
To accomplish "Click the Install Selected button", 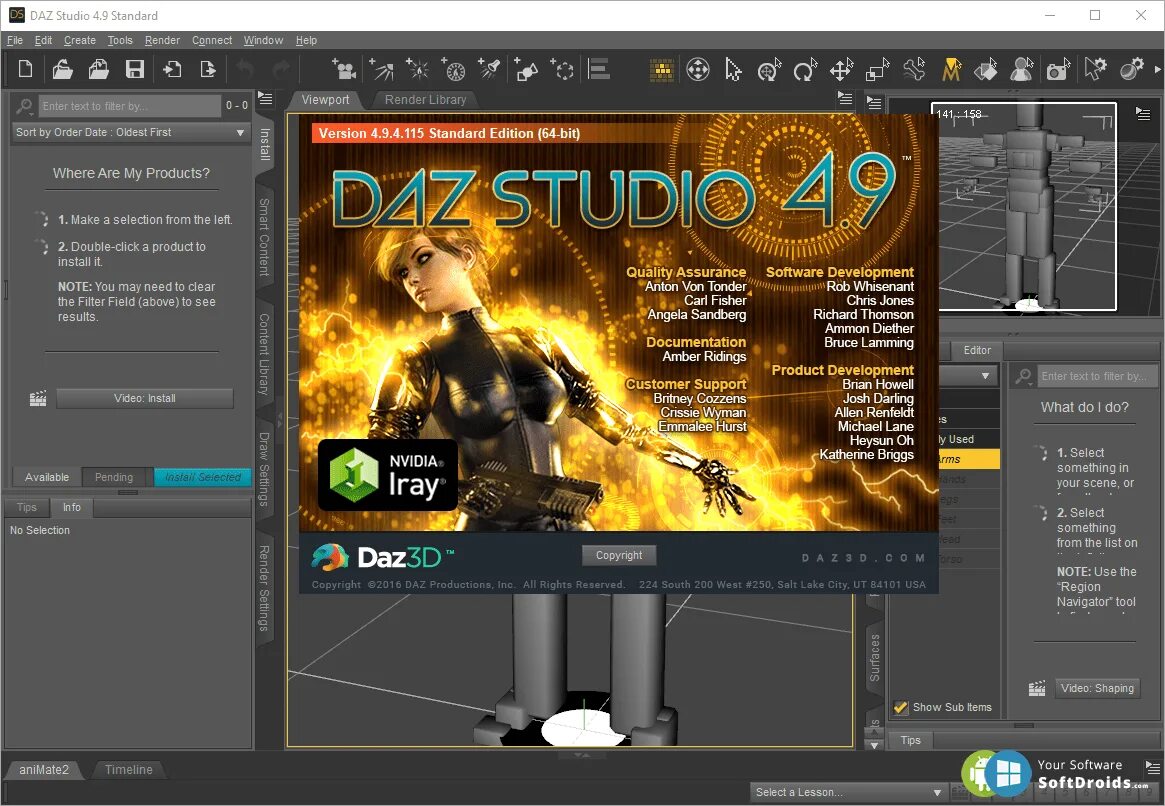I will tap(203, 477).
